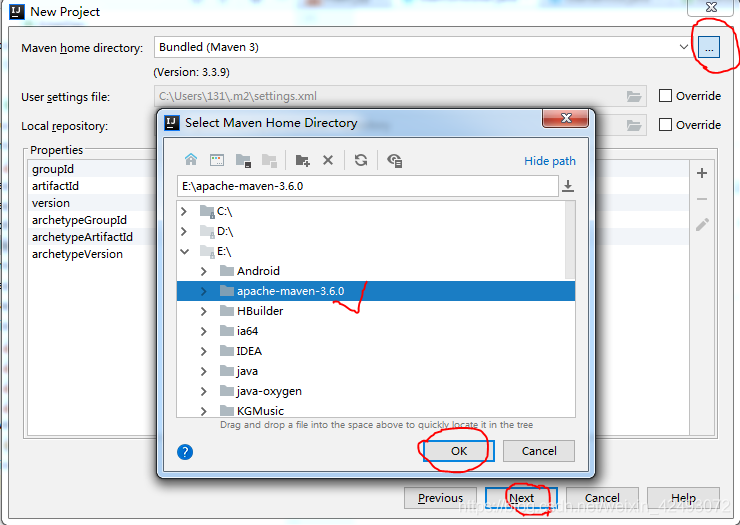
Task: Add property plus icon
Action: [x=702, y=173]
